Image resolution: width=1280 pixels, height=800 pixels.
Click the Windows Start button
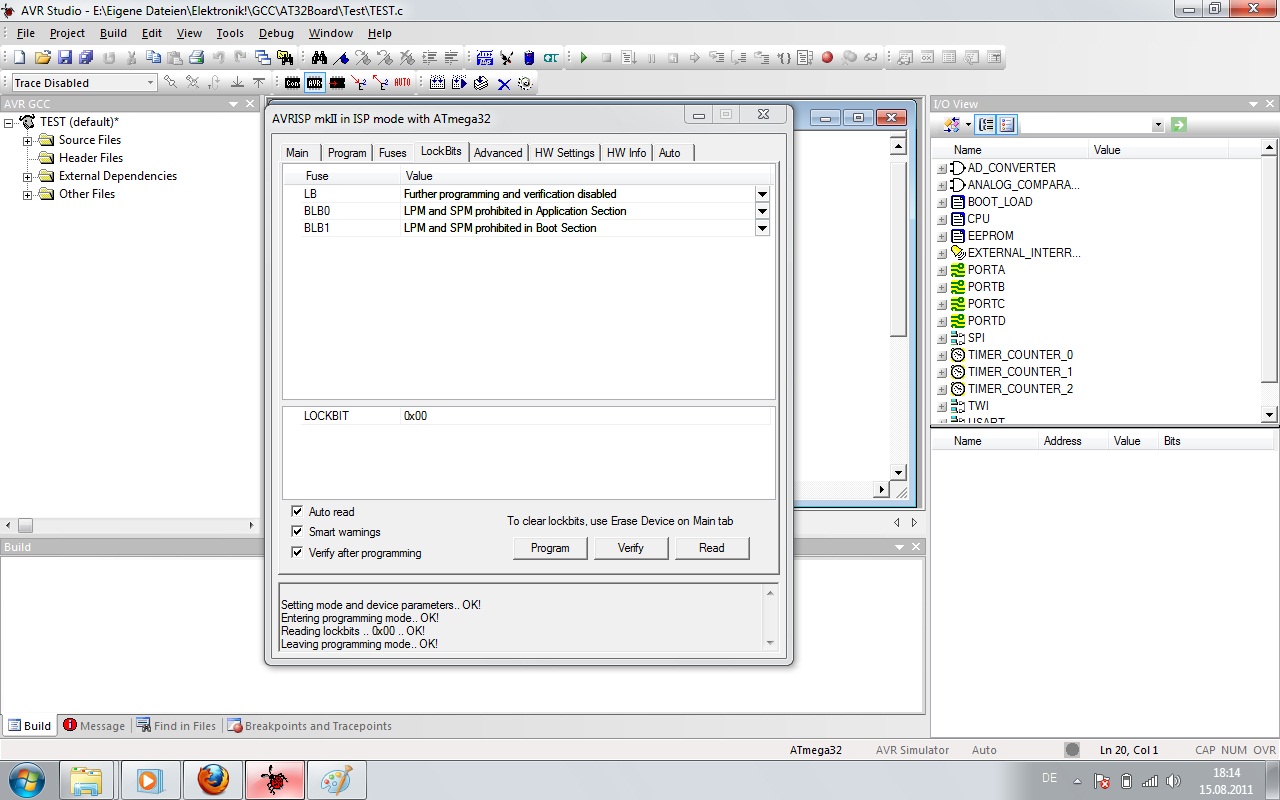(26, 779)
